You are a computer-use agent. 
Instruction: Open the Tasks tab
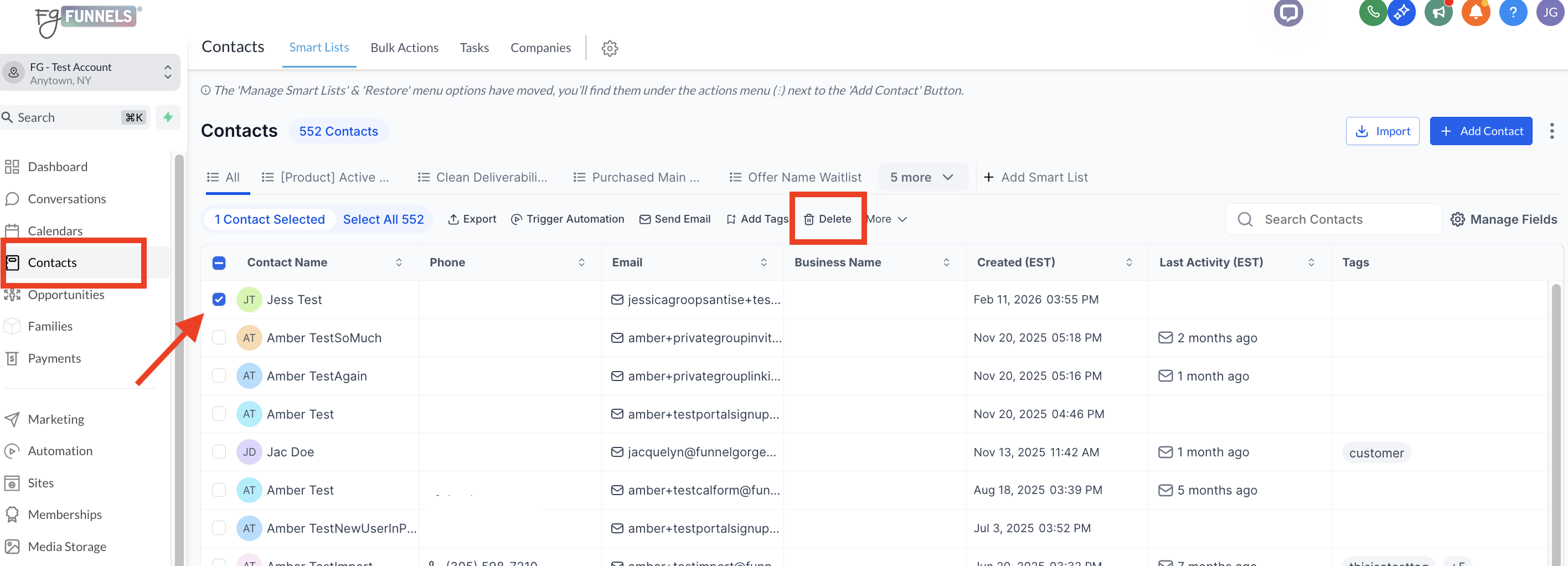point(474,48)
